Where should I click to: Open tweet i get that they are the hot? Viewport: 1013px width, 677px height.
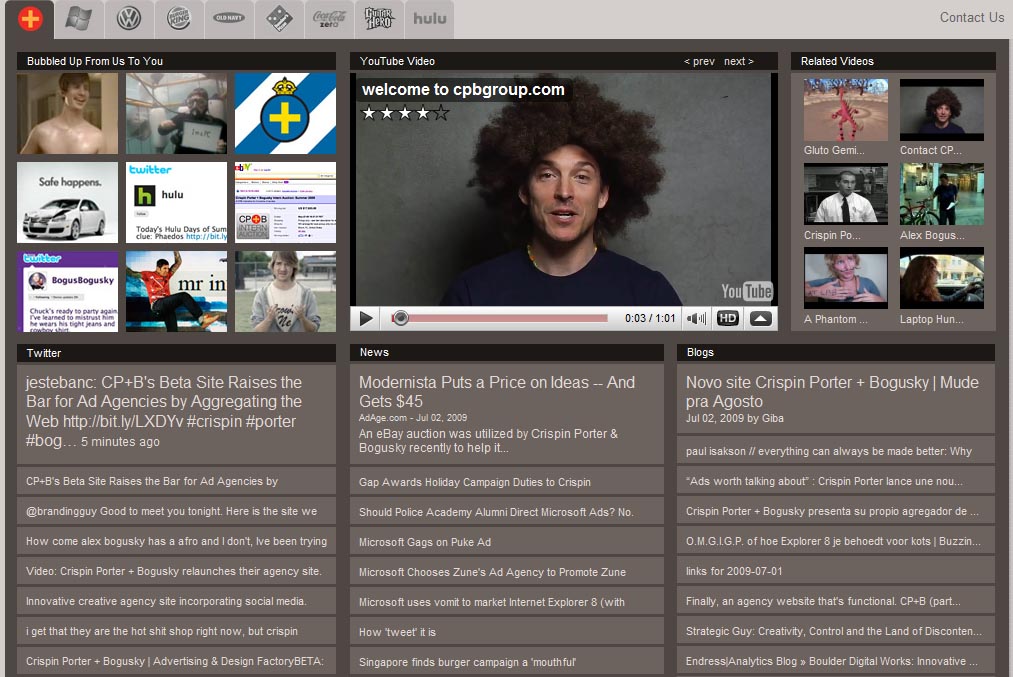click(176, 631)
